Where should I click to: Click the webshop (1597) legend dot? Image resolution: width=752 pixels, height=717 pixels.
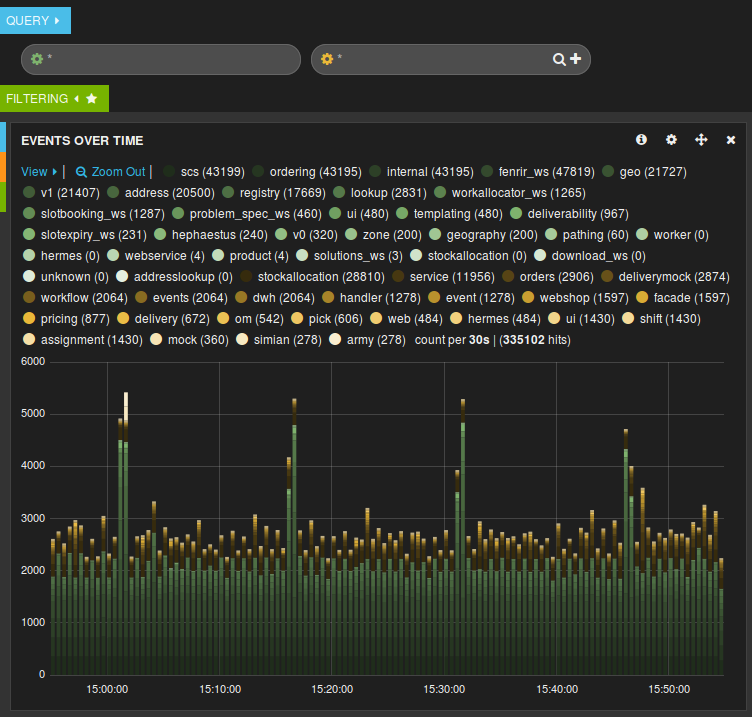point(528,297)
